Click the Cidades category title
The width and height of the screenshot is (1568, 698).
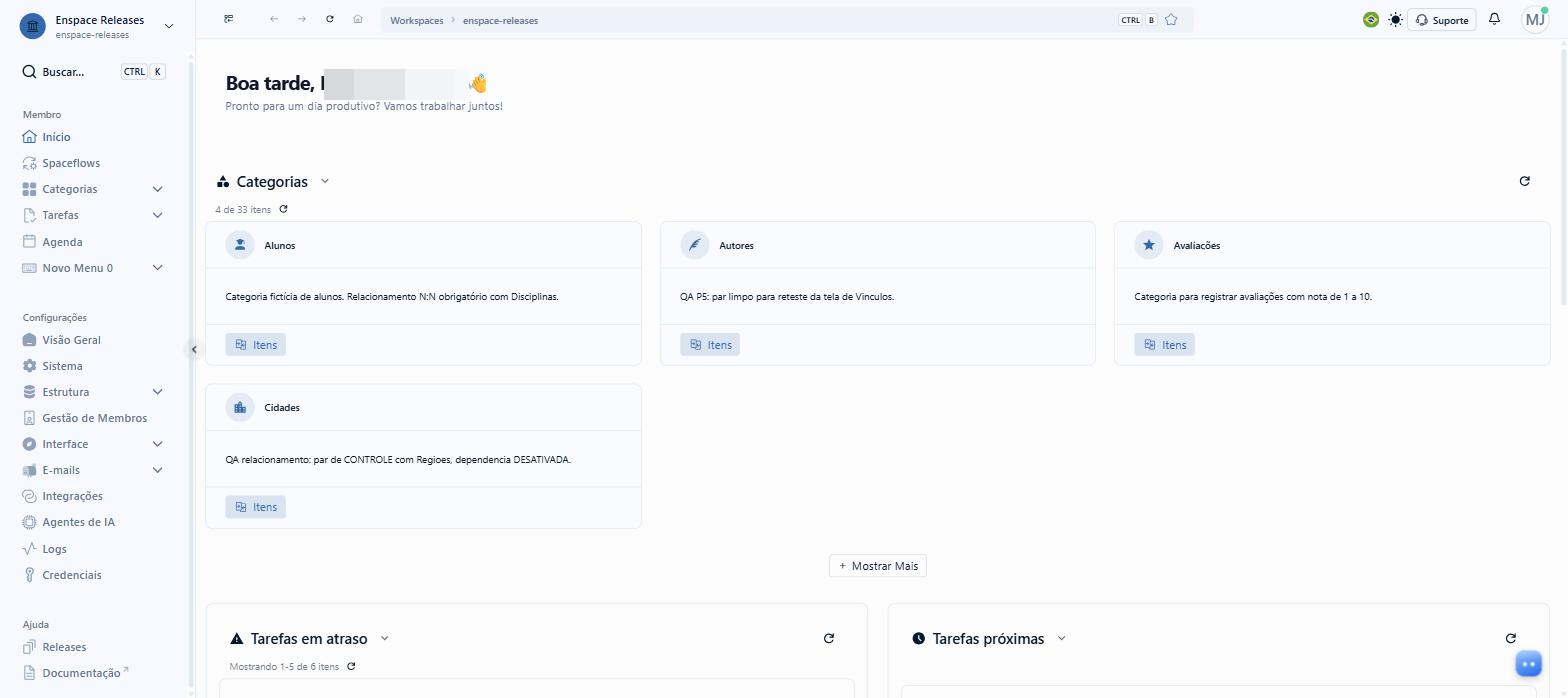click(282, 407)
